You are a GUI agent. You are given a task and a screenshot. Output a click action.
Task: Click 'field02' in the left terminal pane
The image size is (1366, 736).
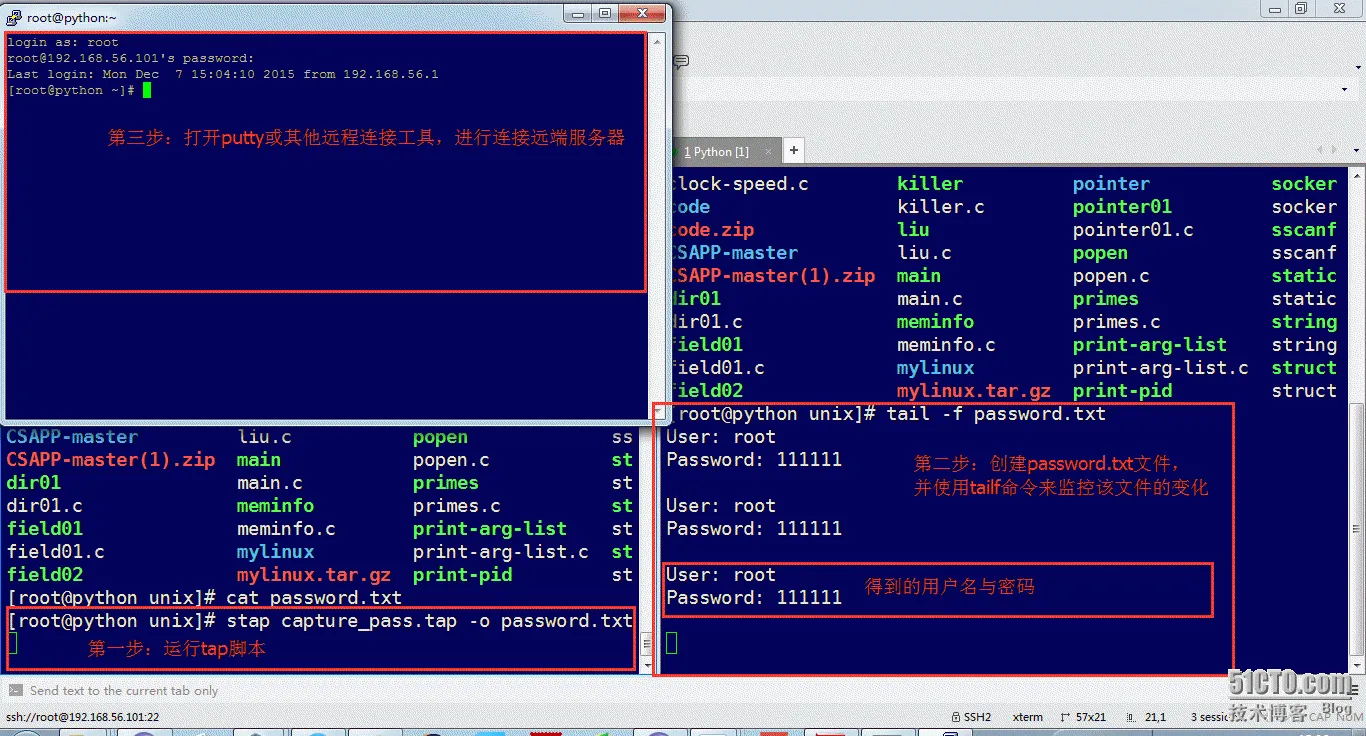click(x=45, y=575)
